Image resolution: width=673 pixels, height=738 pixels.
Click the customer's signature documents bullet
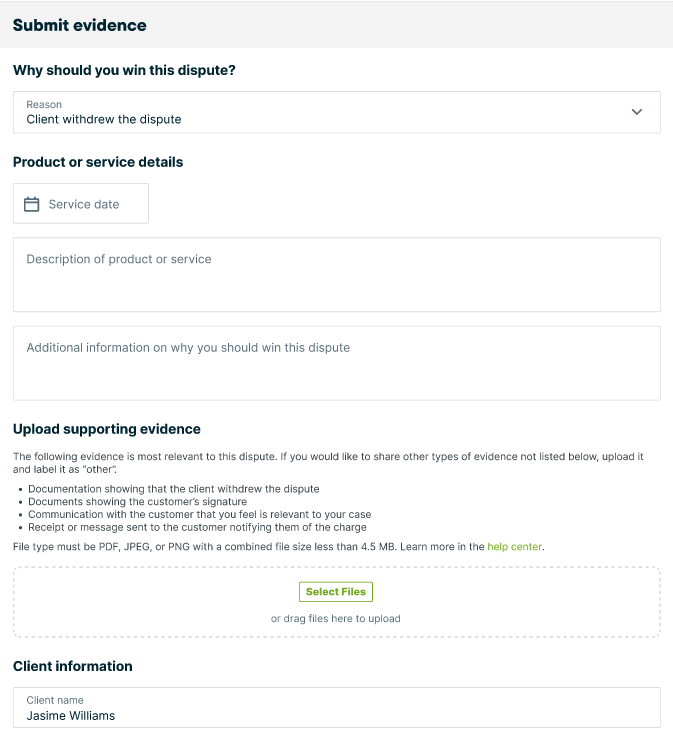(137, 501)
